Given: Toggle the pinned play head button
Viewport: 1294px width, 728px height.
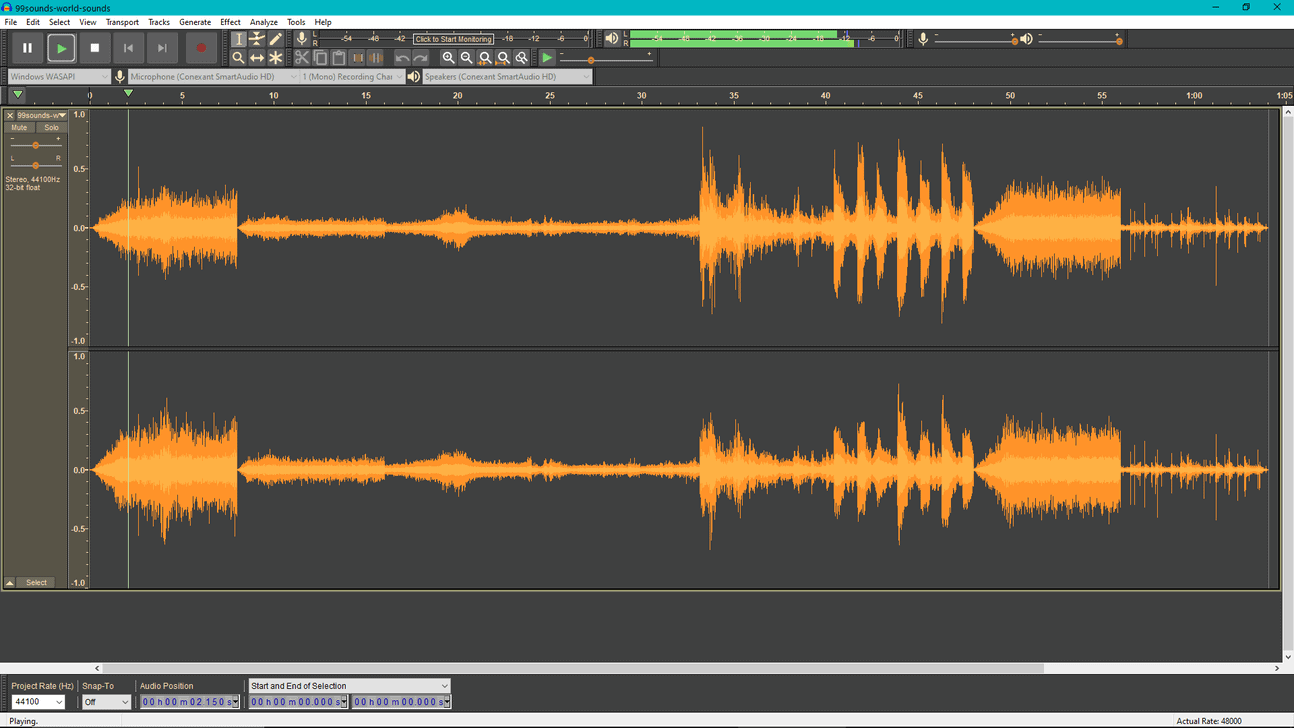Looking at the screenshot, I should tap(17, 95).
